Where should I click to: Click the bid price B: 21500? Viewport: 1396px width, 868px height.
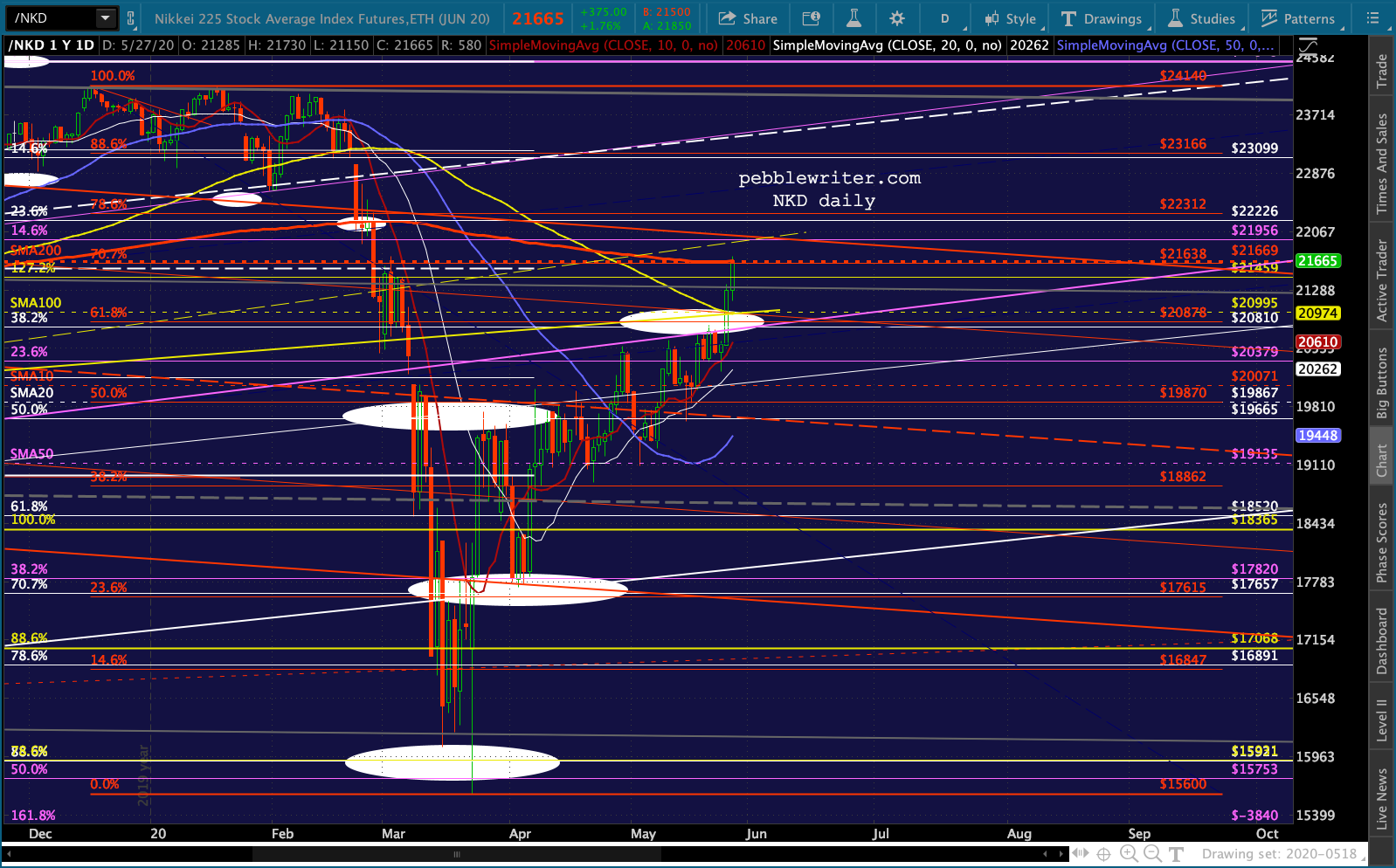point(667,12)
